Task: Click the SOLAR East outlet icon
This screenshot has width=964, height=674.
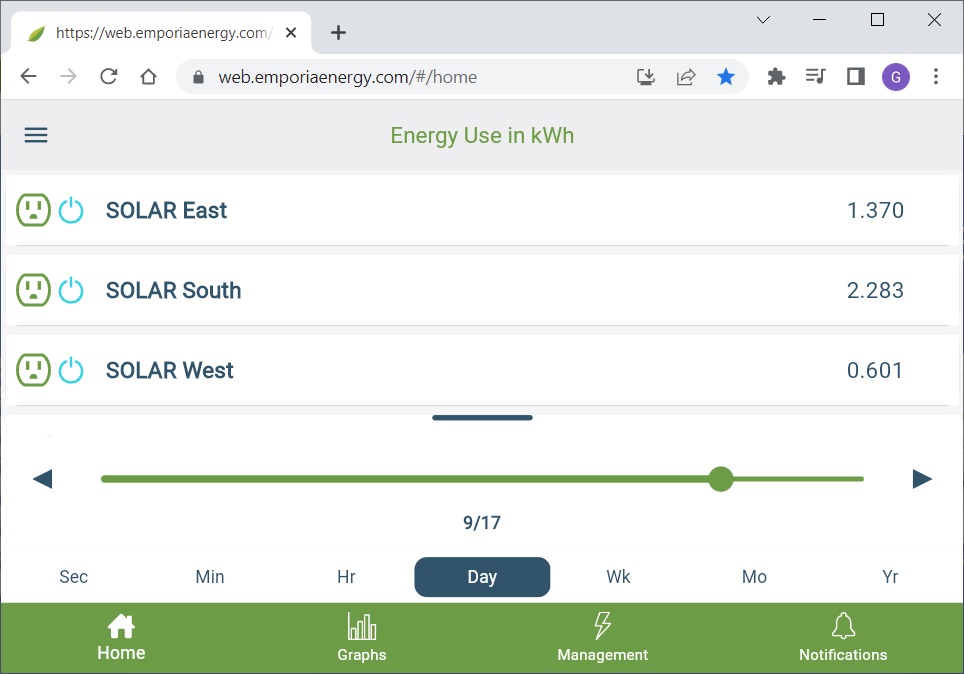Action: [x=33, y=210]
